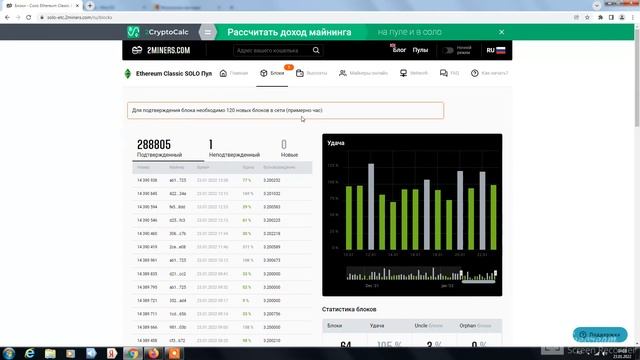Open the Yandex browser taskbar icon
The width and height of the screenshot is (640, 360).
112,353
